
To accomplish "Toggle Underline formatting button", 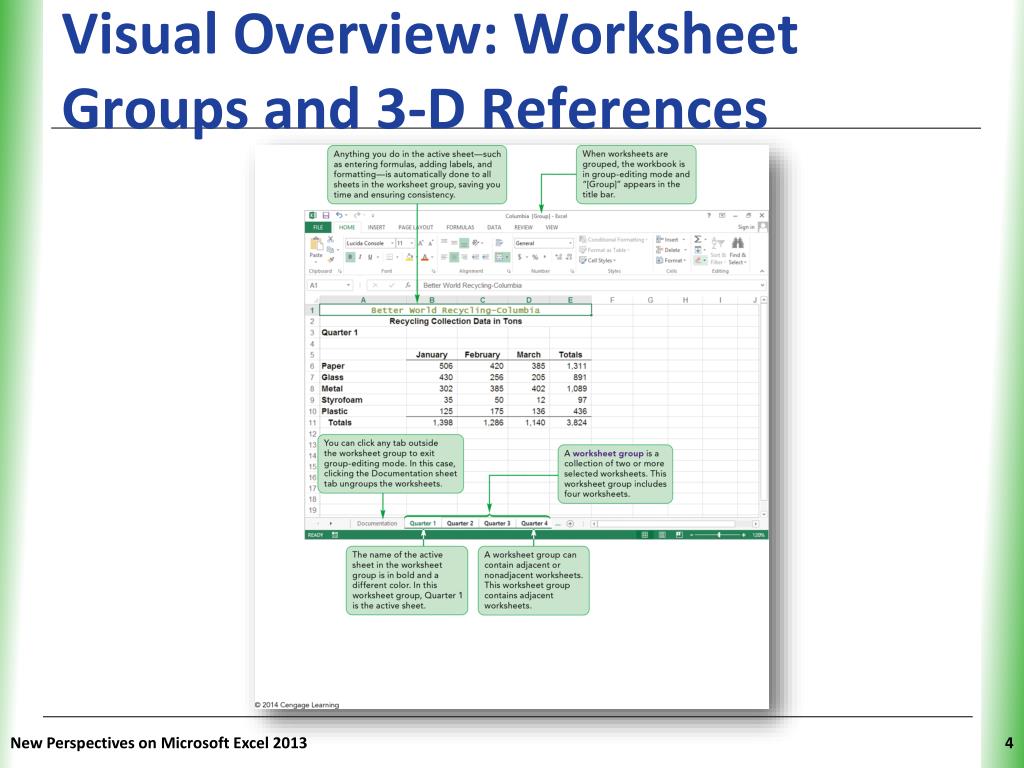I will click(370, 257).
